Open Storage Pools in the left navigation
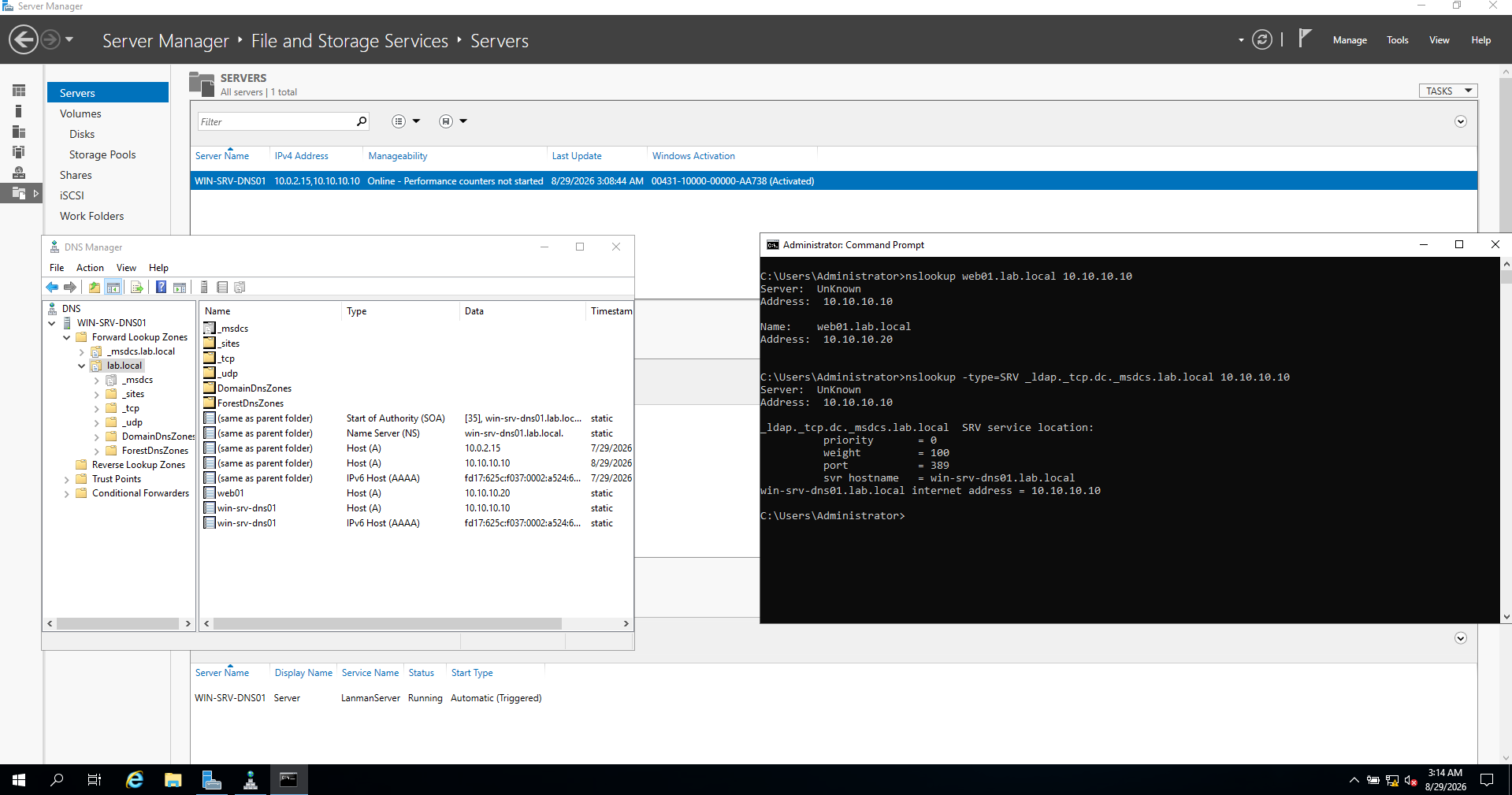Screen dimensions: 1512x795 pyautogui.click(x=102, y=154)
